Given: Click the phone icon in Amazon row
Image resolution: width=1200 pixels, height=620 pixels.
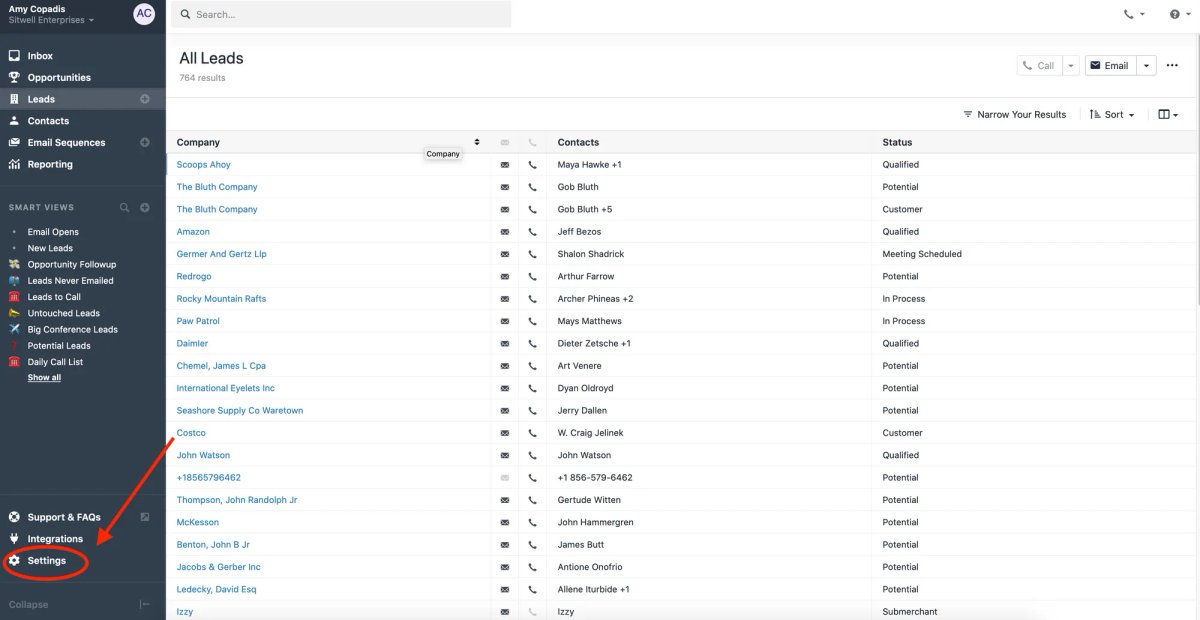Looking at the screenshot, I should pyautogui.click(x=532, y=232).
